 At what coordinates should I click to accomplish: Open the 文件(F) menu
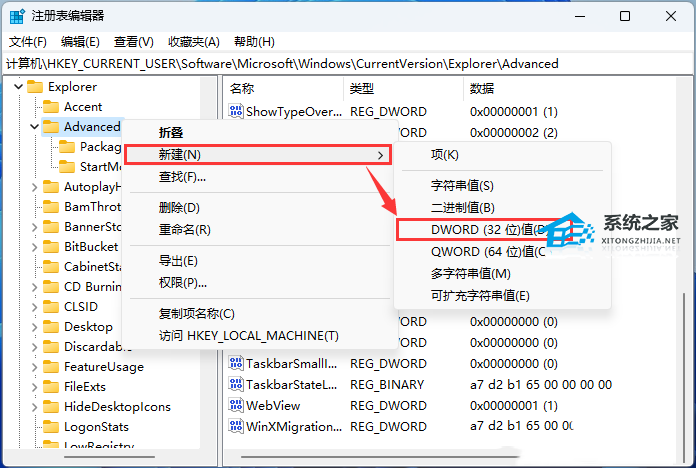(x=28, y=42)
